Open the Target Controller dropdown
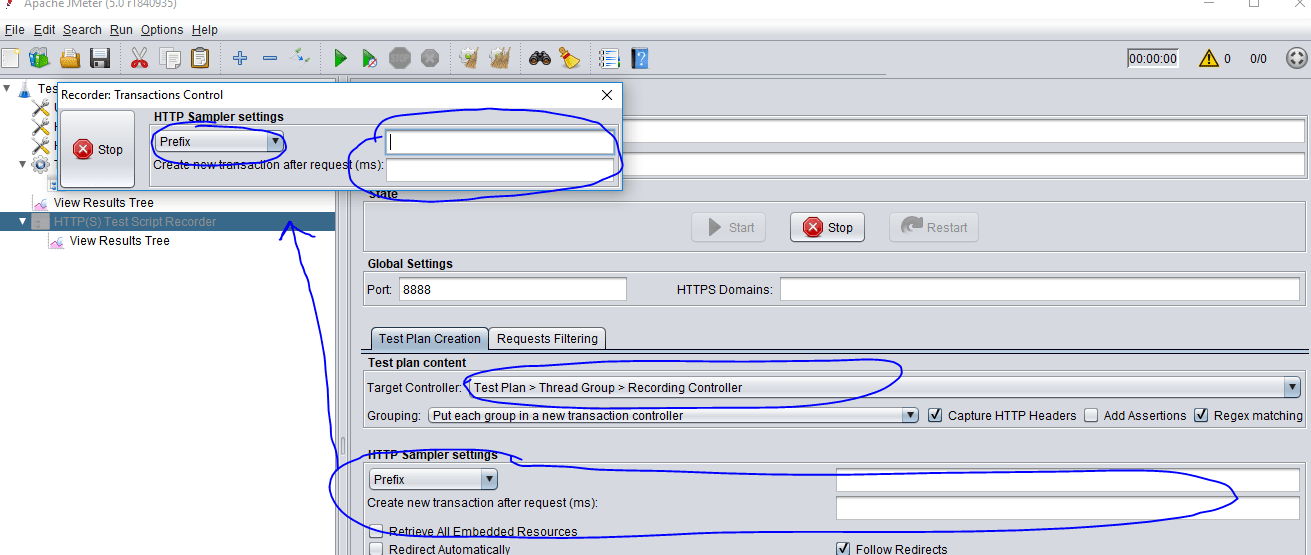 coord(884,387)
